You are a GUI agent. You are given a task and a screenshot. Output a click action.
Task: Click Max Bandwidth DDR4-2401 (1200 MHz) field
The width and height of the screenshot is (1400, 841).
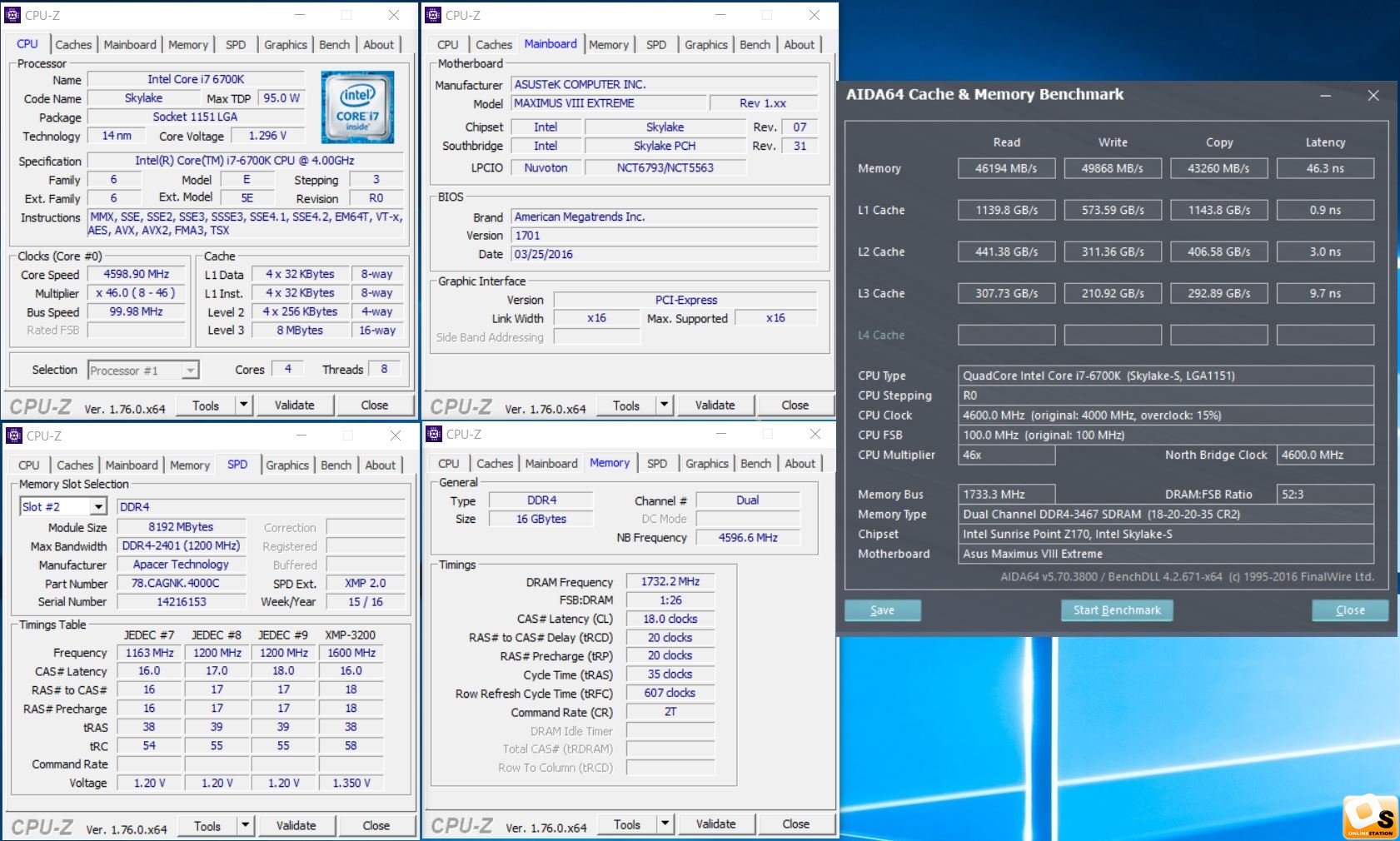(182, 546)
